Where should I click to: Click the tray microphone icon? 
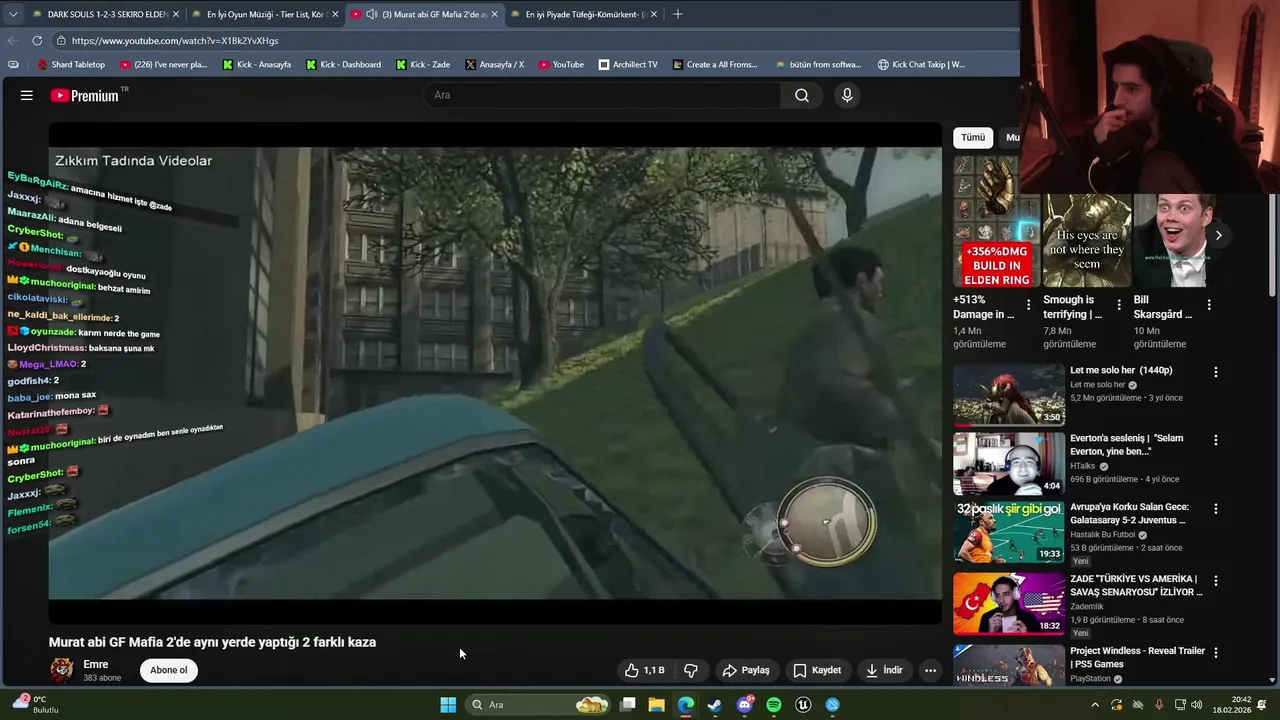pyautogui.click(x=1159, y=705)
